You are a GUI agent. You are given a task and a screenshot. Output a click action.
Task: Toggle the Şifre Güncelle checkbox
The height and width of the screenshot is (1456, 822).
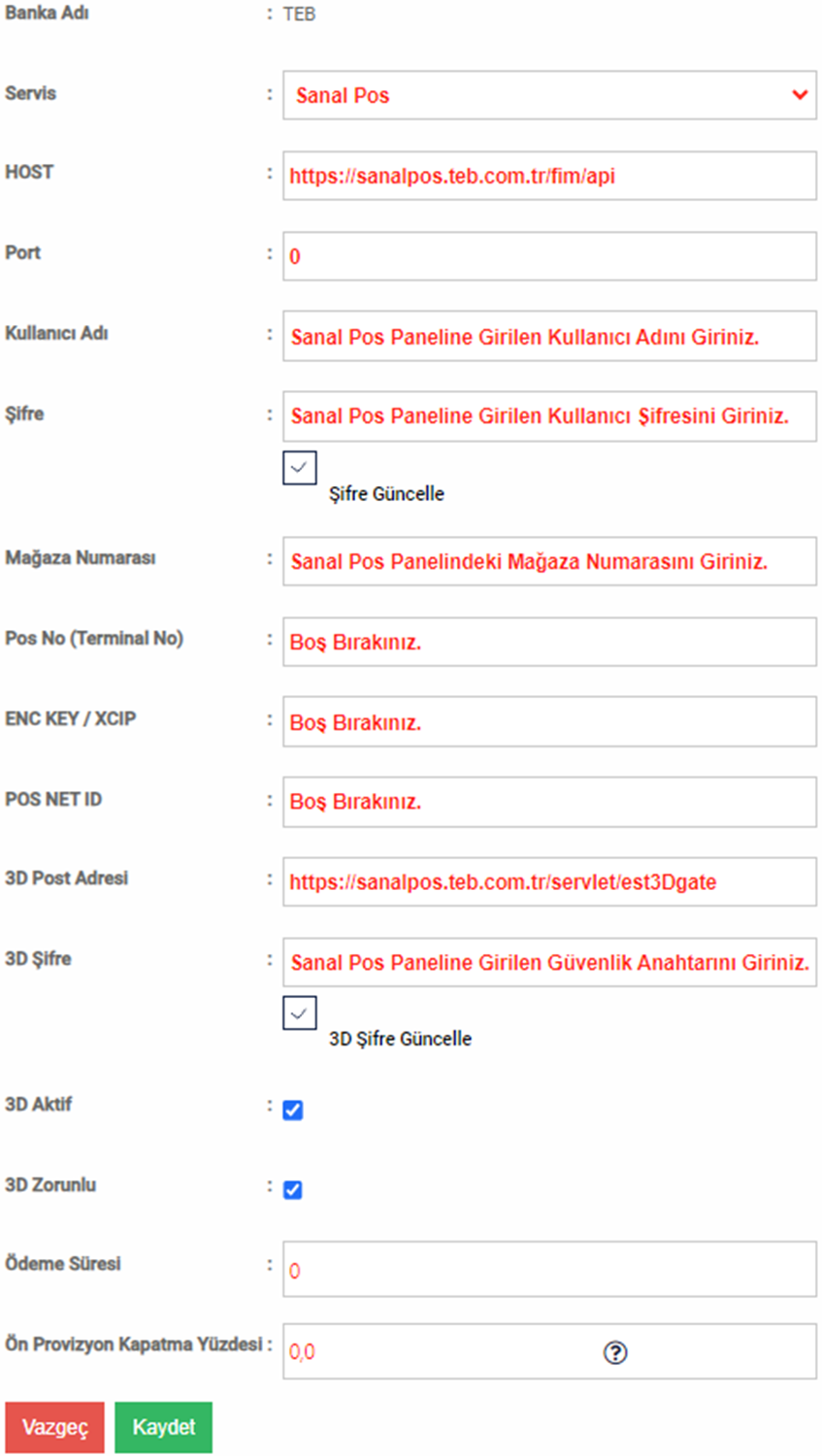point(300,467)
